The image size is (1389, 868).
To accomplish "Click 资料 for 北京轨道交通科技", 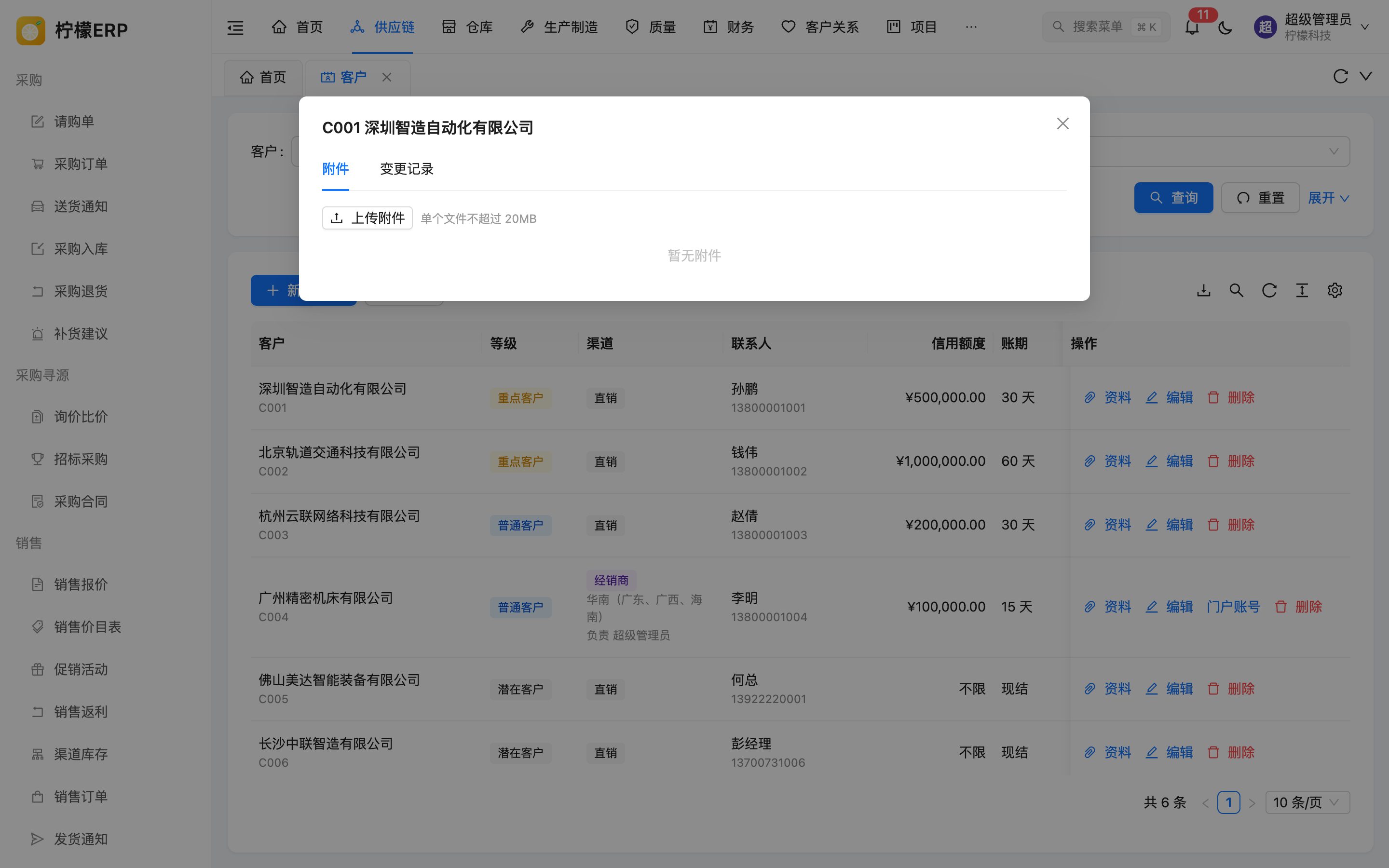I will point(1108,461).
